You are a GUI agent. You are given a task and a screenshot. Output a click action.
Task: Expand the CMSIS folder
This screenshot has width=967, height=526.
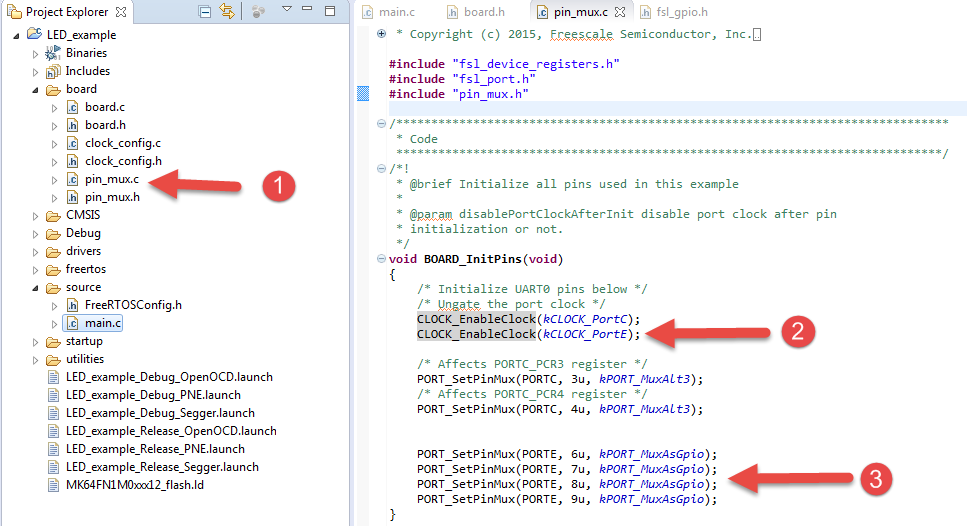(35, 216)
